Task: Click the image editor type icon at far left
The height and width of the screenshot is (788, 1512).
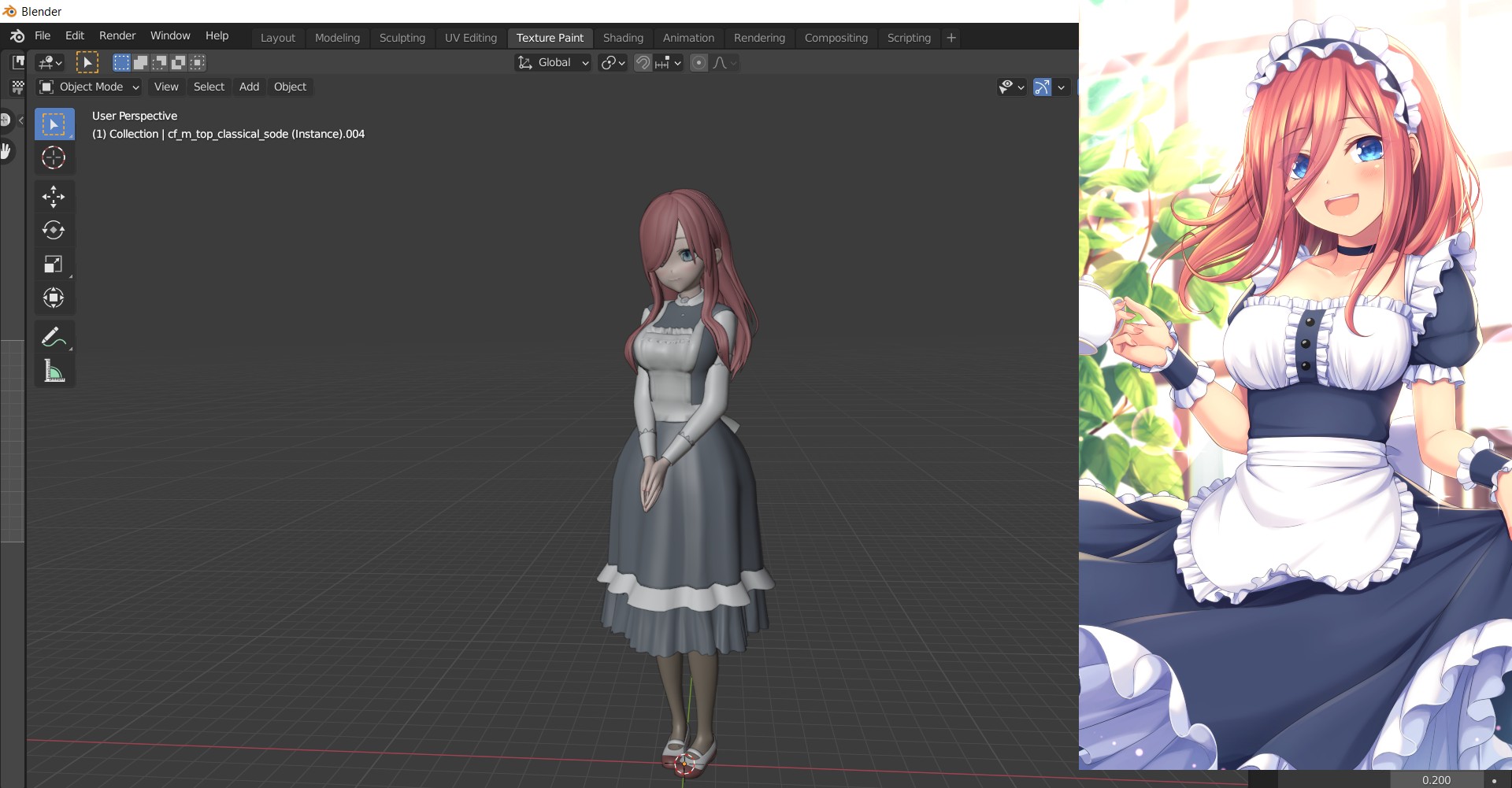Action: pos(17,62)
